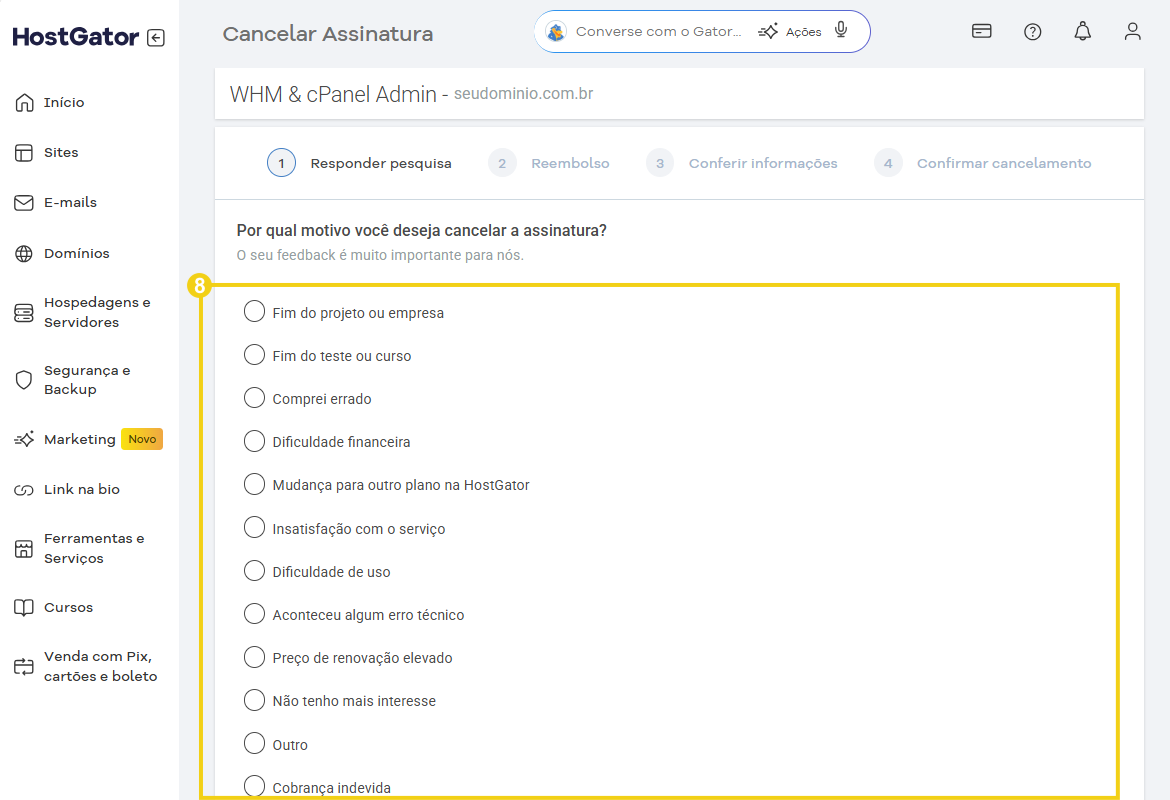Click the microphone icon in Gator chat
Viewport: 1170px width, 800px height.
coord(841,31)
